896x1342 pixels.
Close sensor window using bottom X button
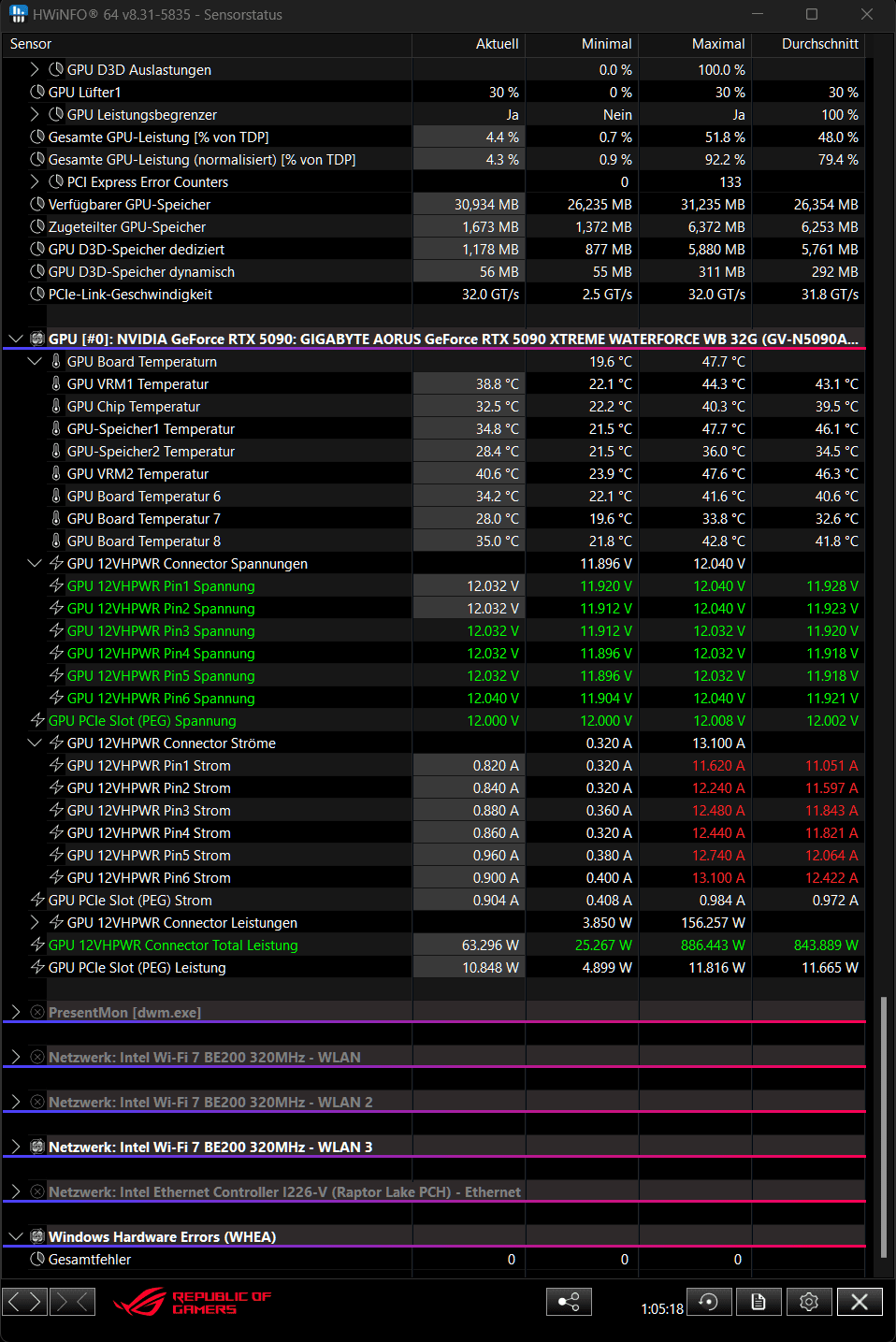pyautogui.click(x=860, y=1302)
